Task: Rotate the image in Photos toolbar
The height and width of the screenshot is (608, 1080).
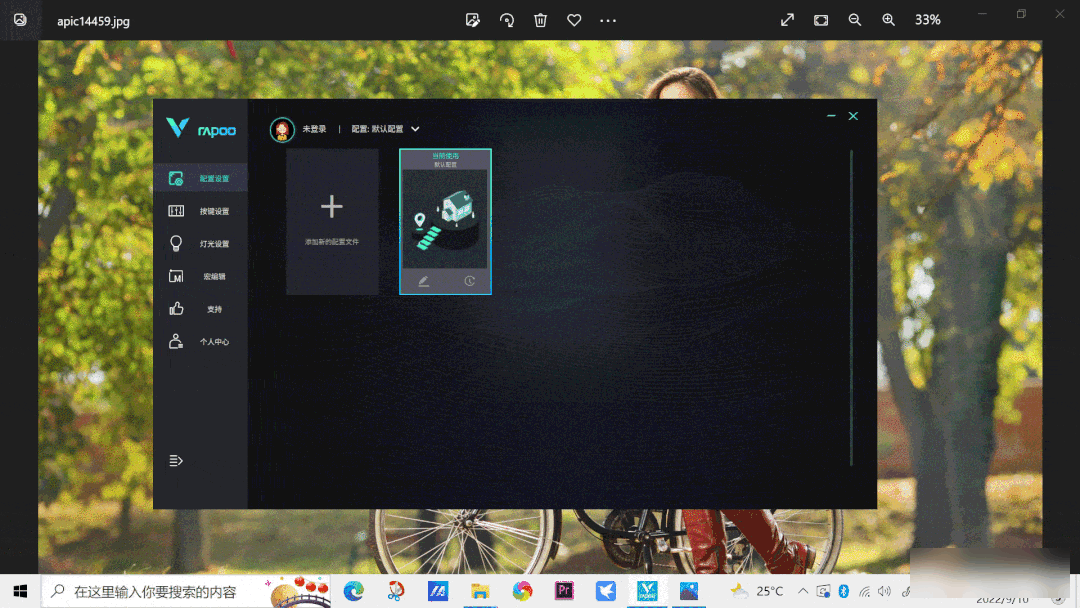Action: pos(507,20)
